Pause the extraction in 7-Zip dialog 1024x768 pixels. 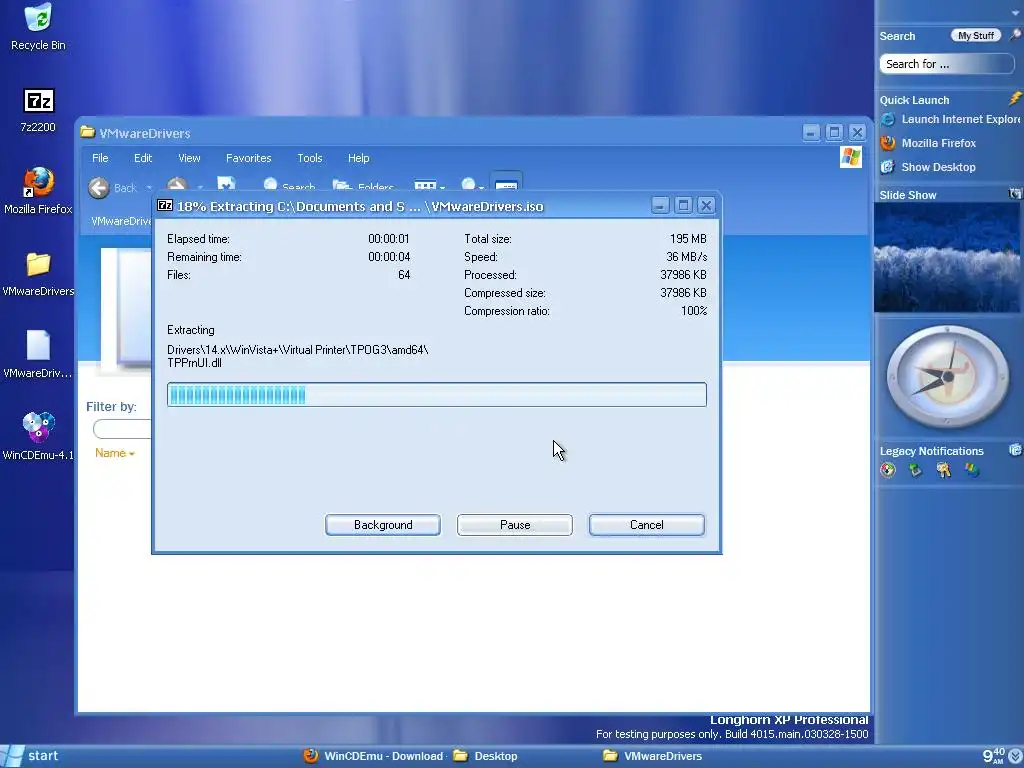tap(515, 525)
